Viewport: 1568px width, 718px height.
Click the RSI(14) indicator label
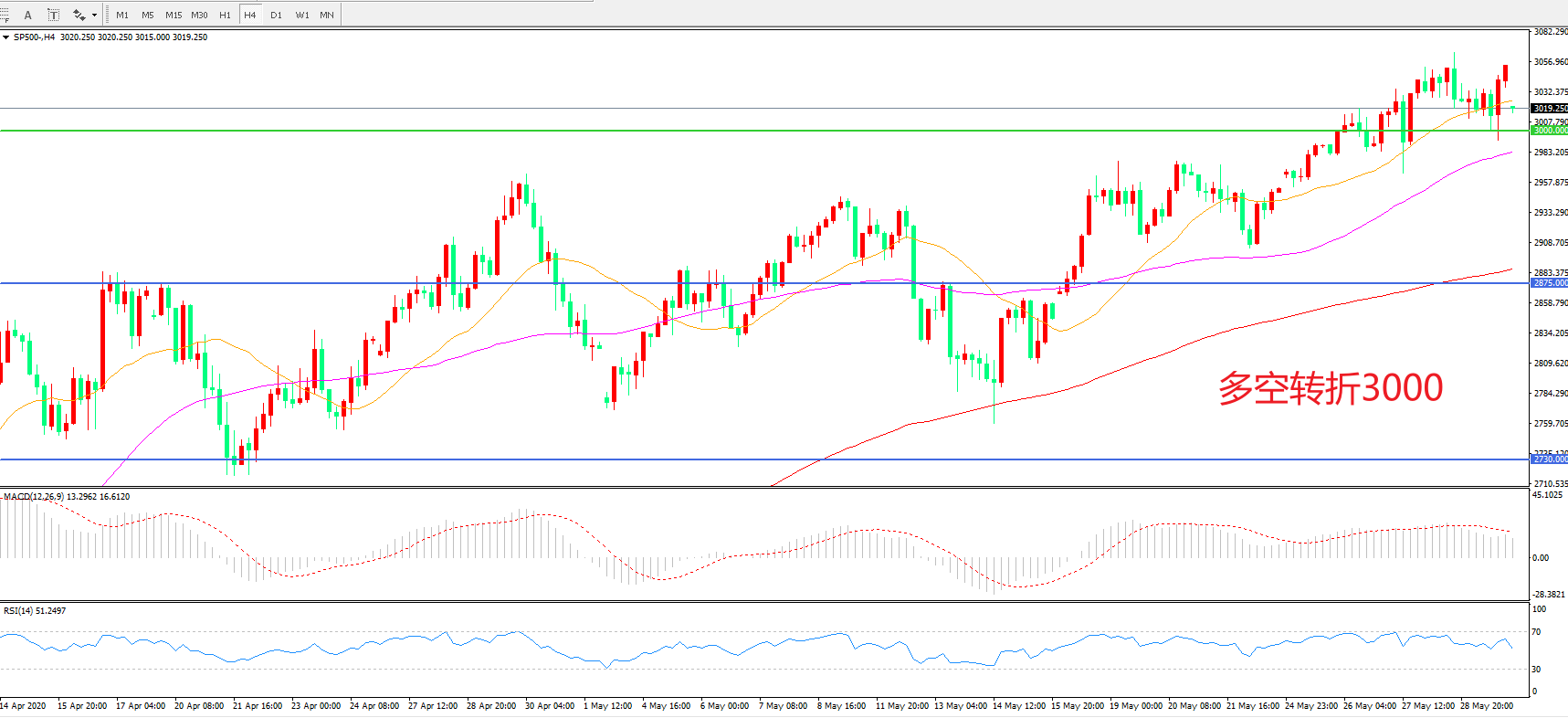pyautogui.click(x=18, y=610)
